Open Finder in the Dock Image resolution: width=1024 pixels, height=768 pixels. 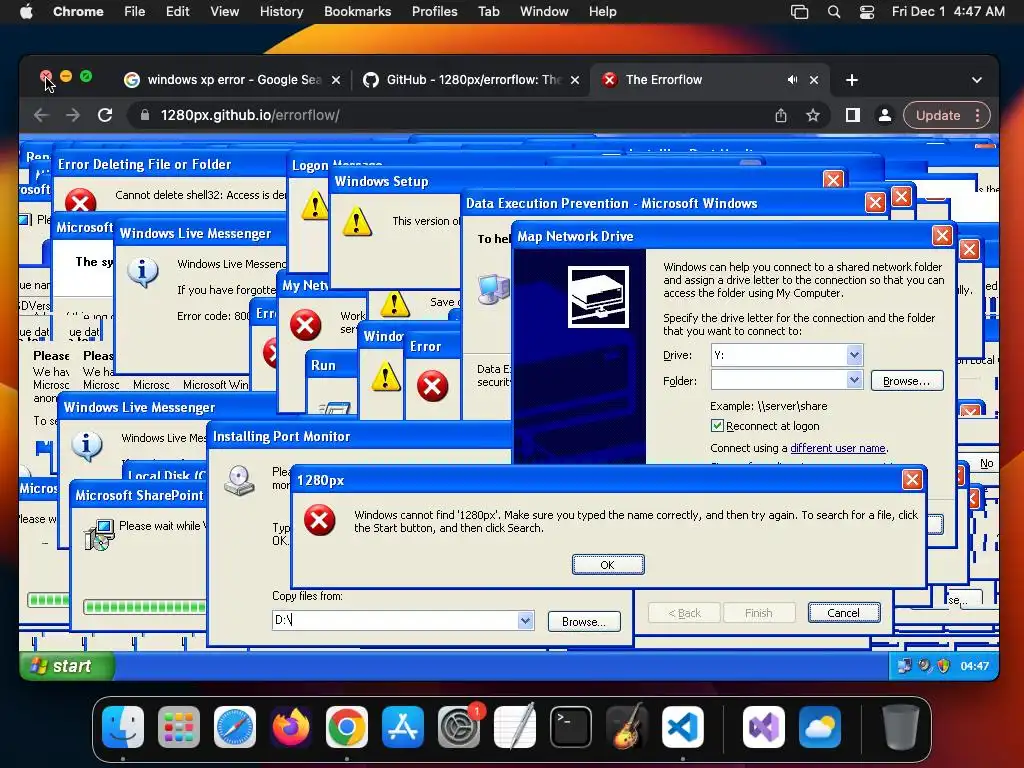click(123, 727)
